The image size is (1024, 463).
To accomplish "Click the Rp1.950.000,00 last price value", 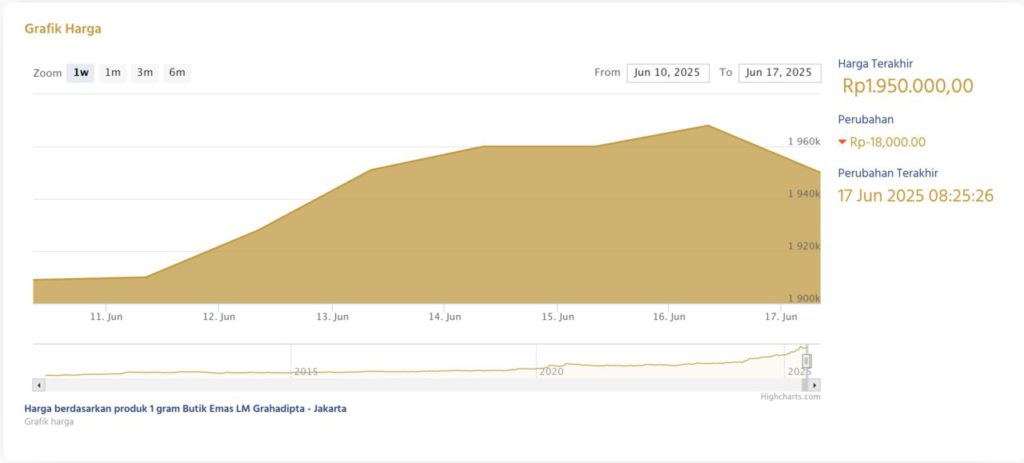I will (907, 86).
